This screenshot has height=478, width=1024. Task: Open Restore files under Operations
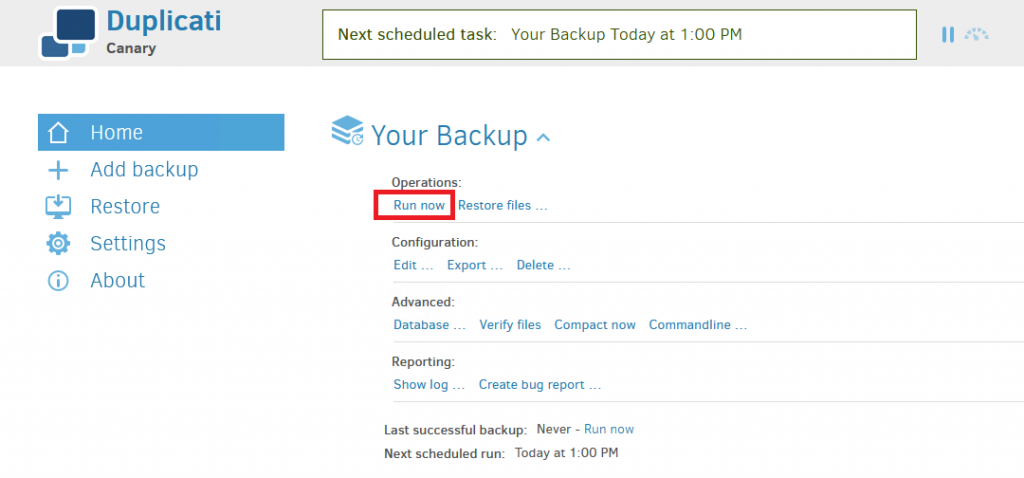coord(502,206)
